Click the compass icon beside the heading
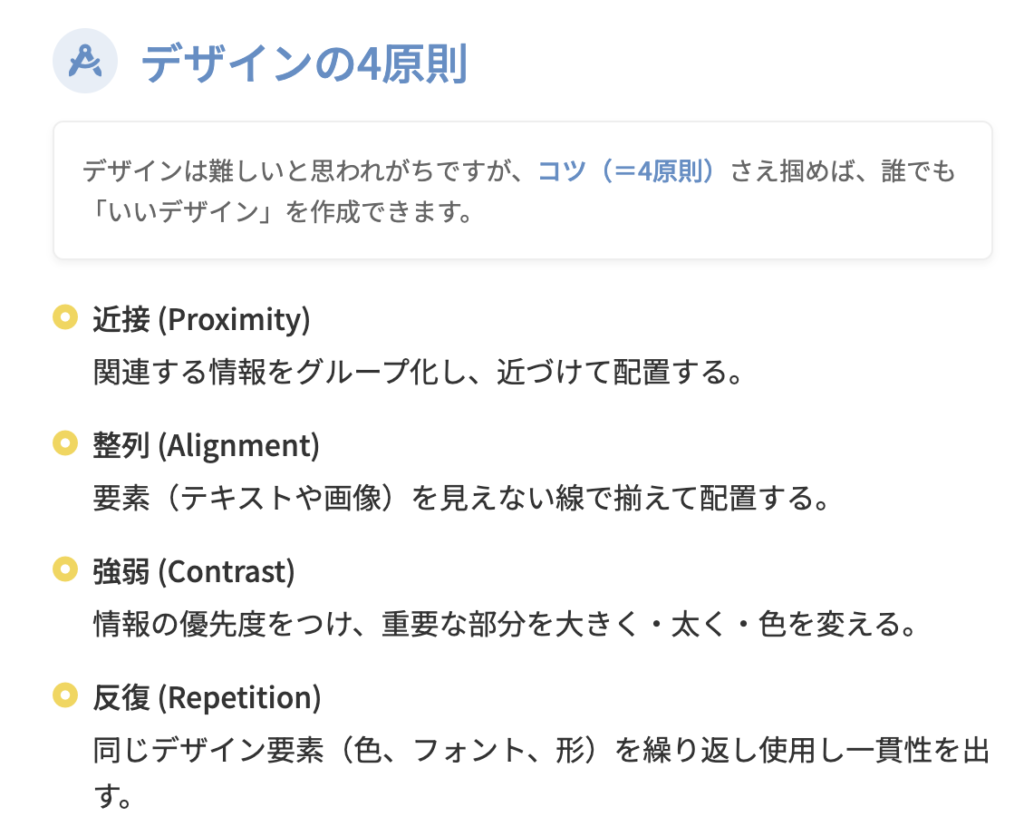The image size is (1024, 836). [x=85, y=62]
